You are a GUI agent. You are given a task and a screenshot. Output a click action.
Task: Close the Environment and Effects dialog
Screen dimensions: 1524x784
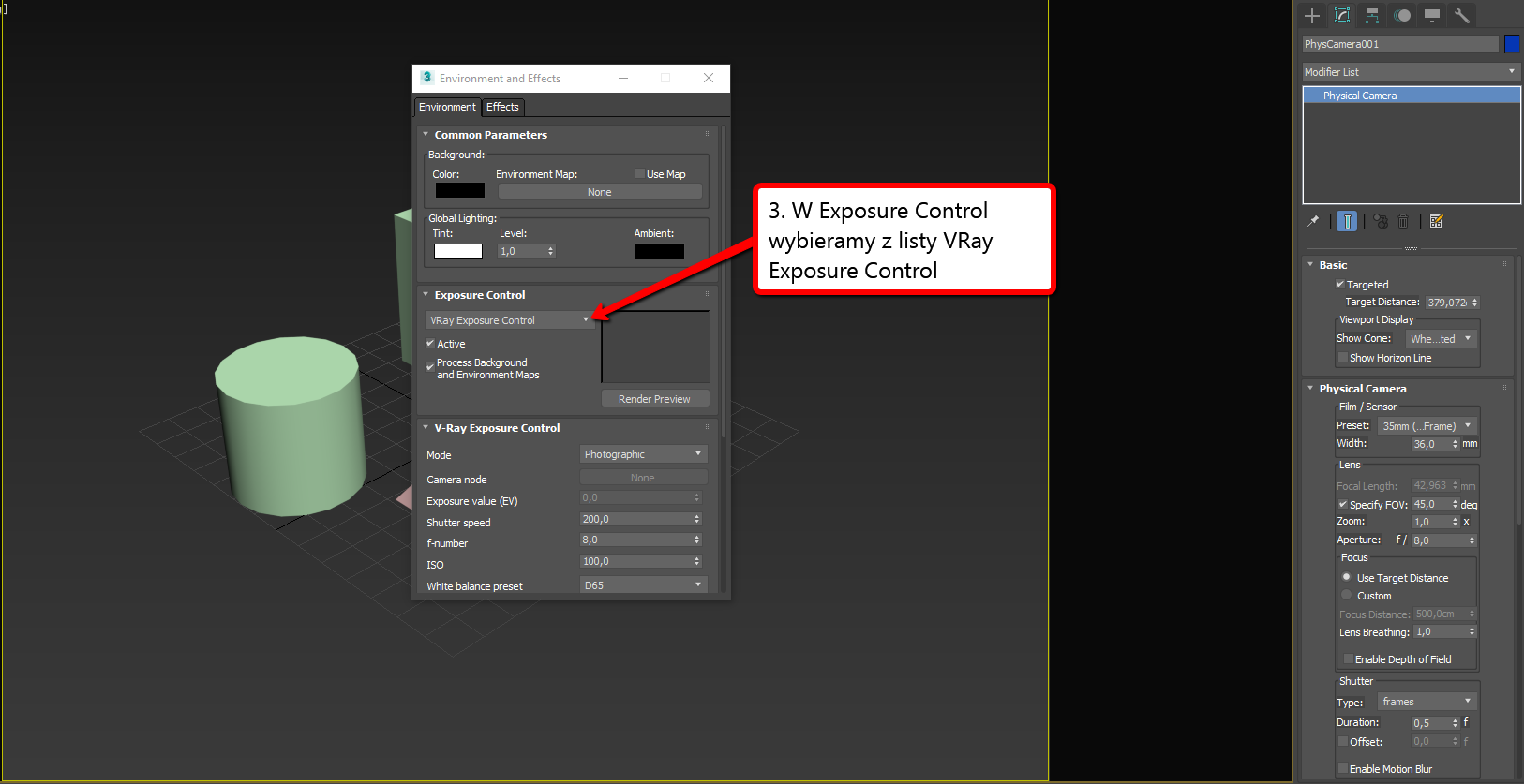tap(709, 78)
